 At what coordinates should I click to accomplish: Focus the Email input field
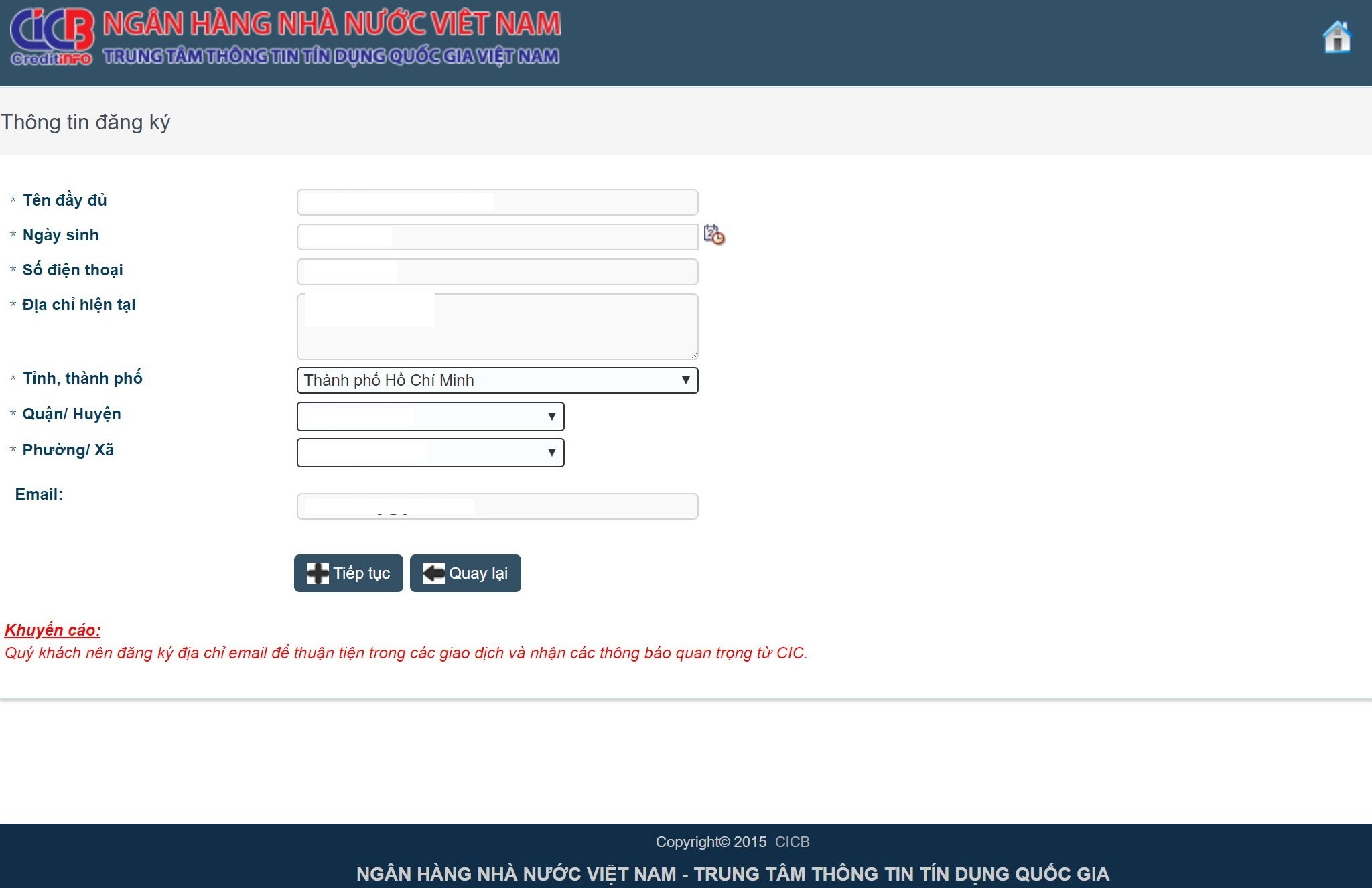point(497,506)
